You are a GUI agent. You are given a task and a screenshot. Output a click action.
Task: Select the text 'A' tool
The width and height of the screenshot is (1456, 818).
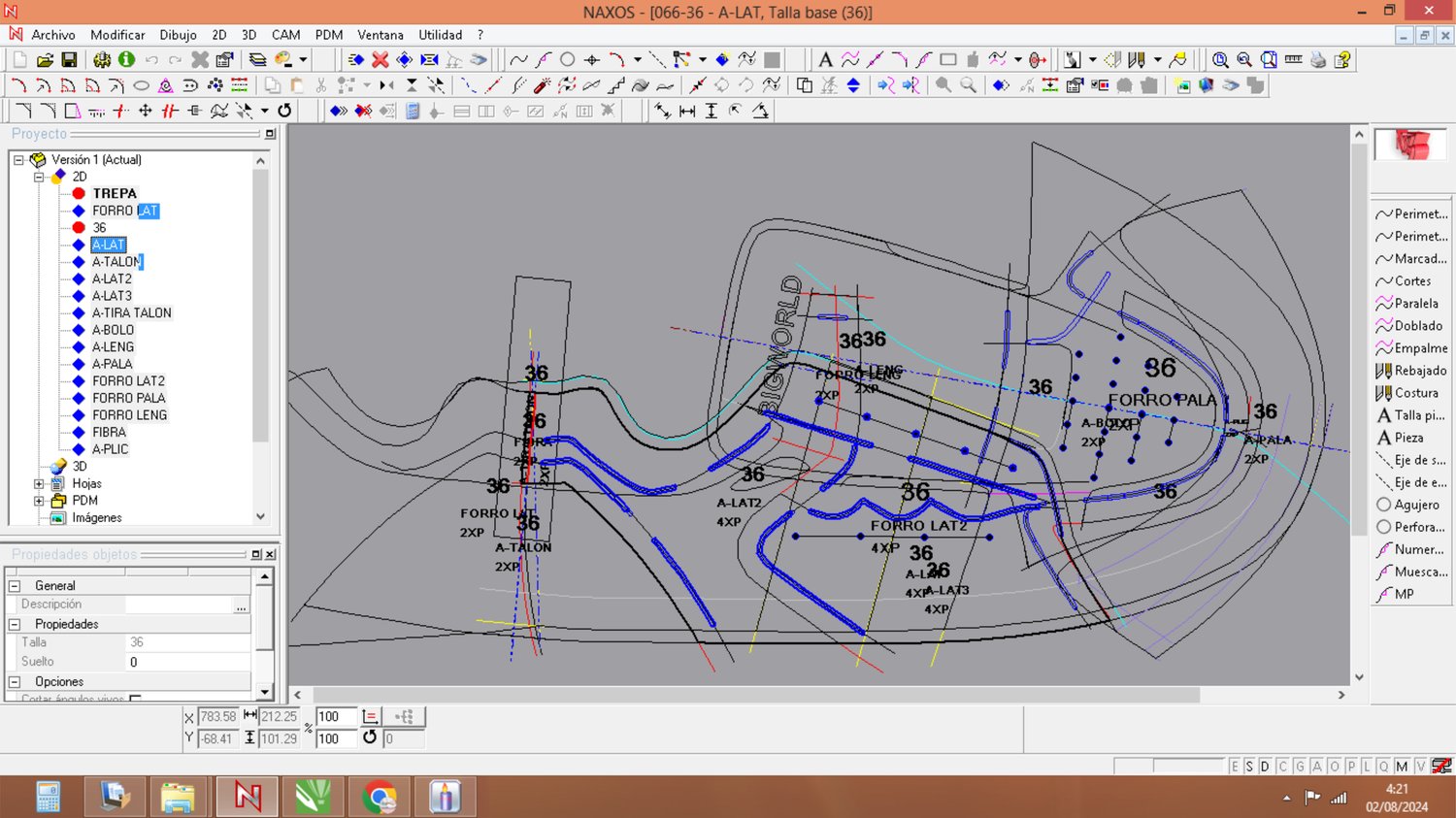coord(825,60)
